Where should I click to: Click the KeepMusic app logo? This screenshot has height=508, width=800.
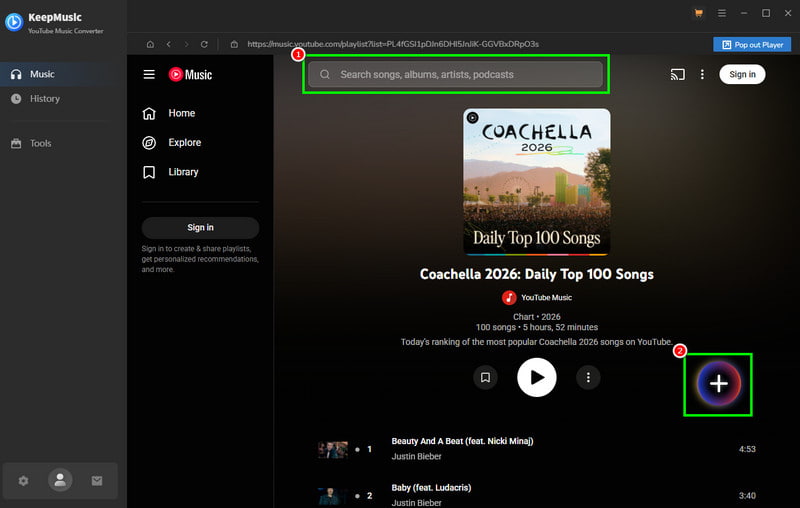pyautogui.click(x=14, y=22)
